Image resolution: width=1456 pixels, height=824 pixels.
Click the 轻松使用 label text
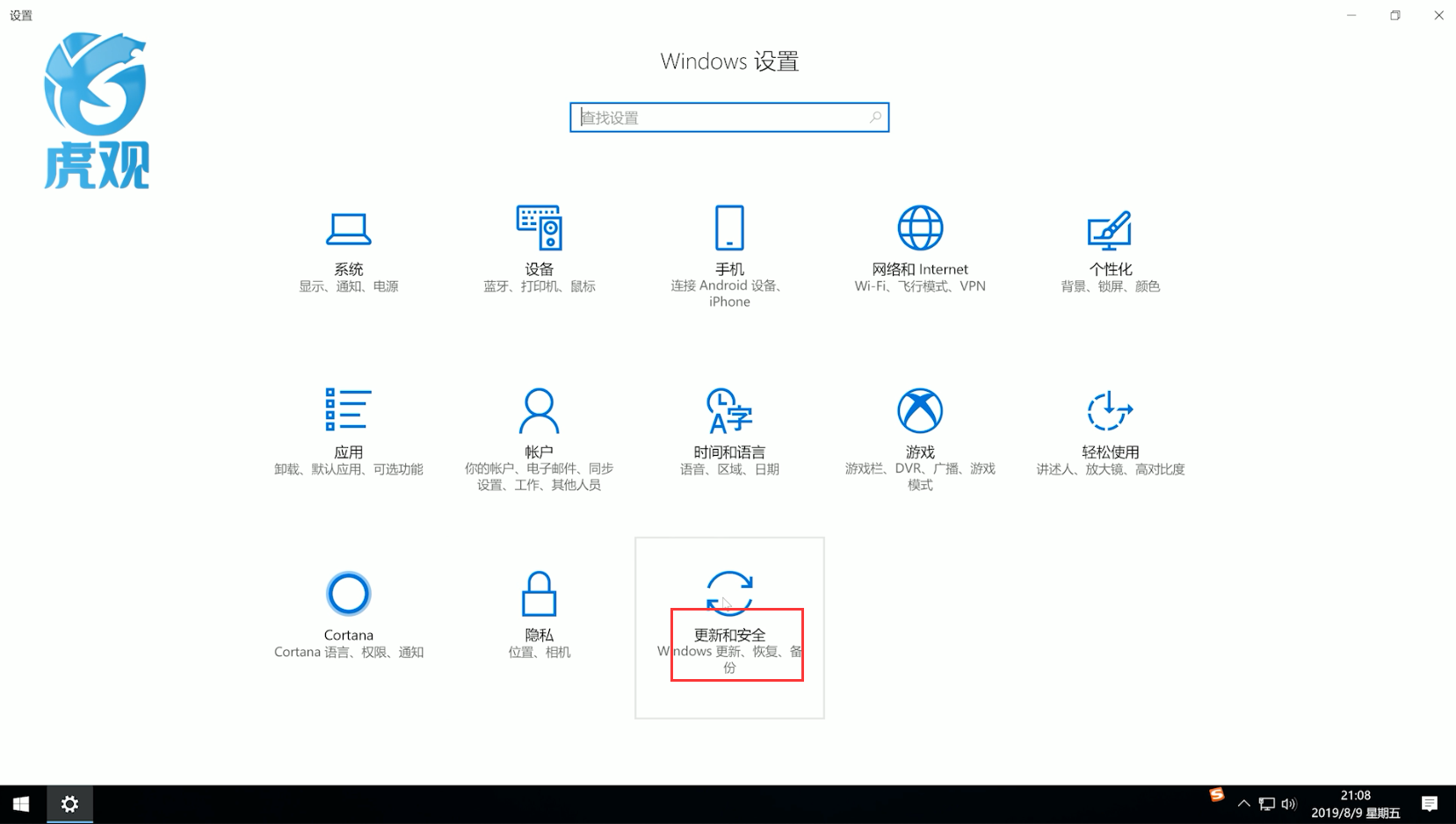1110,452
